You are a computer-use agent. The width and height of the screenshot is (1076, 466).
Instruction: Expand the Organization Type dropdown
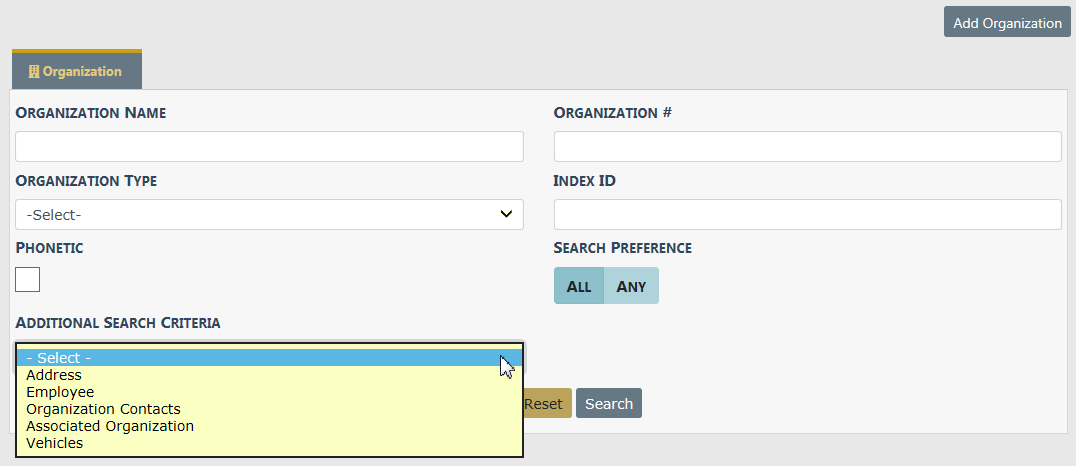coord(269,214)
